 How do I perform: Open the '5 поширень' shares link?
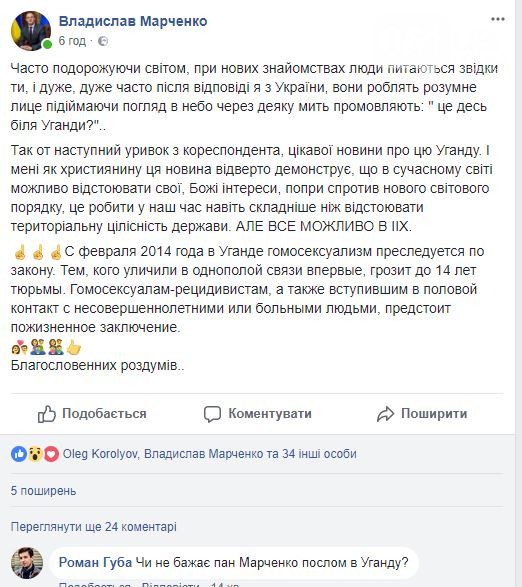coord(43,491)
